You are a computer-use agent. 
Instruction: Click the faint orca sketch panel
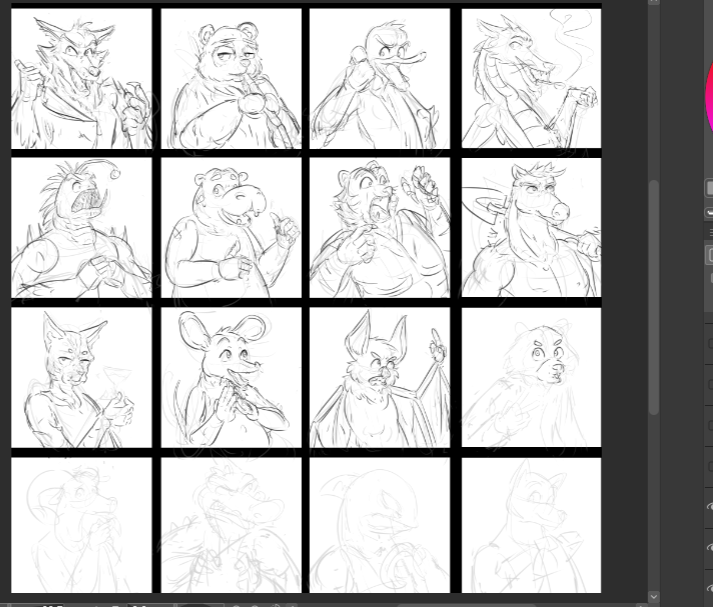coord(380,525)
